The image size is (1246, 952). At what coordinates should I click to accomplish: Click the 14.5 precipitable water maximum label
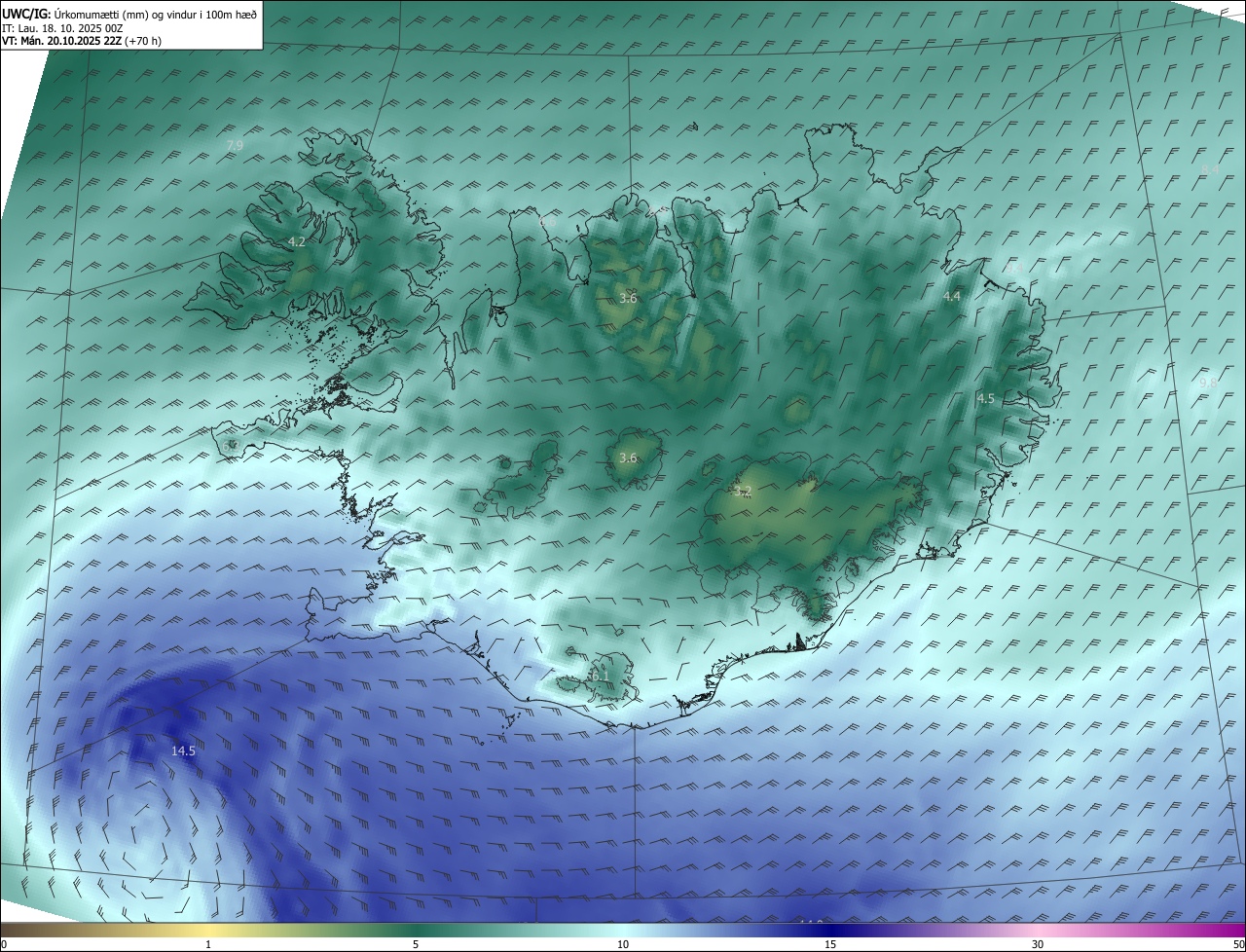[x=183, y=751]
